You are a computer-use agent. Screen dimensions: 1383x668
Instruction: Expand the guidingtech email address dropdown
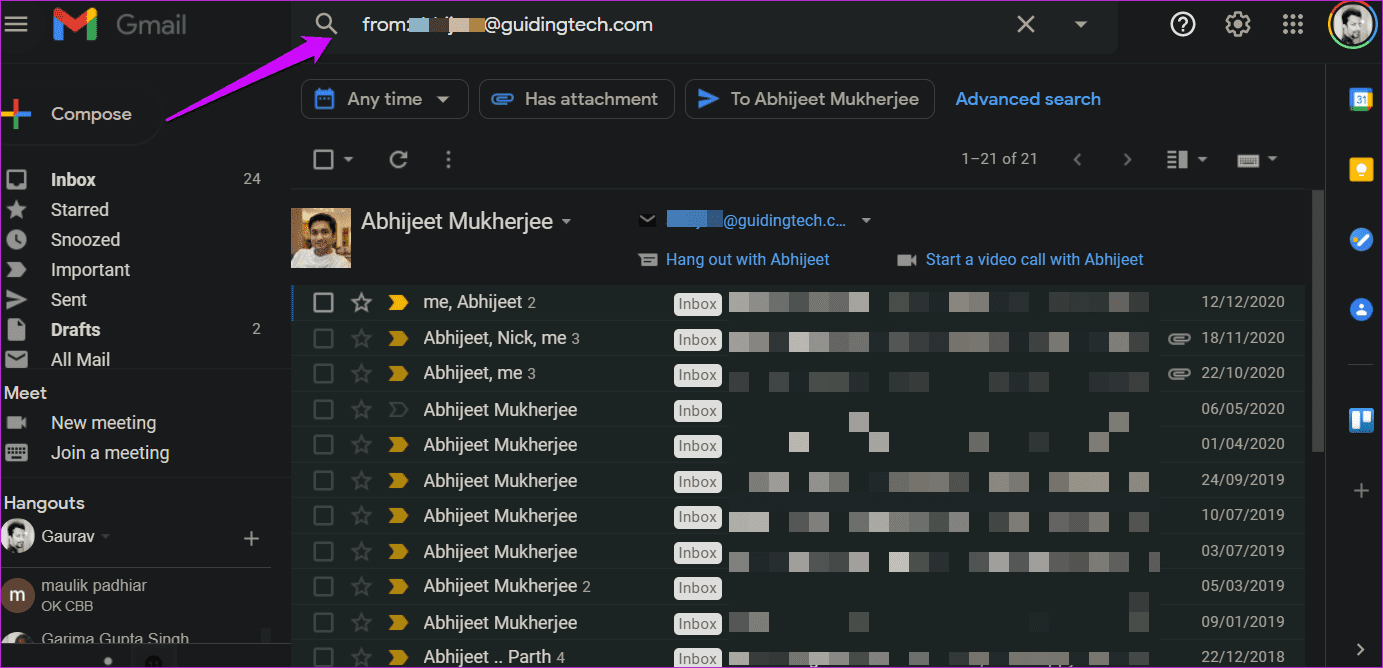pyautogui.click(x=866, y=221)
